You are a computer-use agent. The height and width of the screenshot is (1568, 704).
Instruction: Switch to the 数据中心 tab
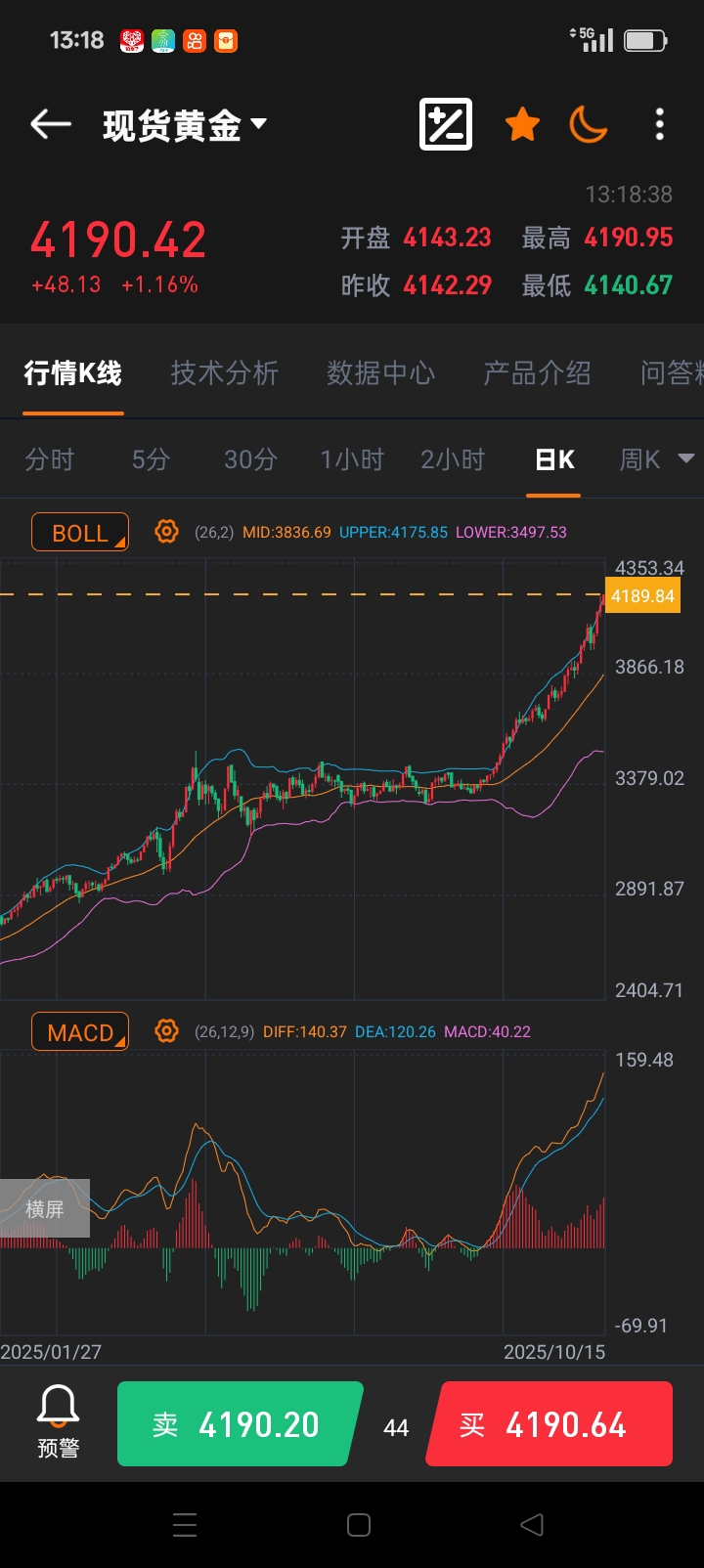380,372
